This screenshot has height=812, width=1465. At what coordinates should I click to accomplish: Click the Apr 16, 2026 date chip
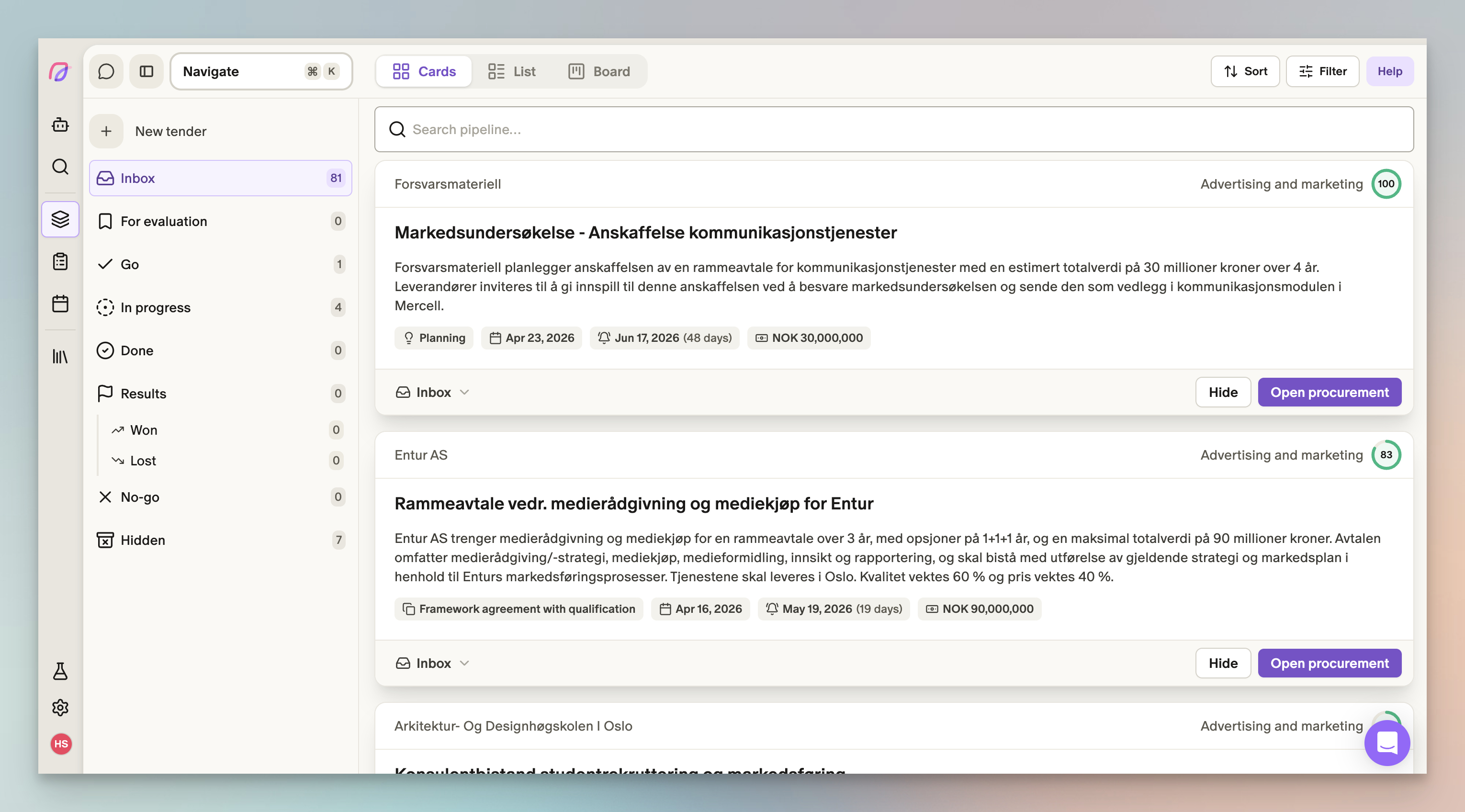700,609
